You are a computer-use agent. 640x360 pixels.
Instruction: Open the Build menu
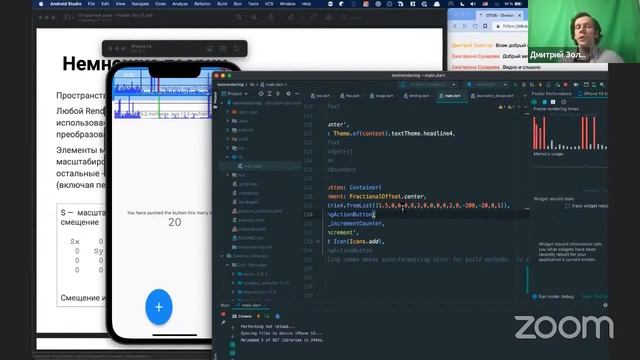pyautogui.click(x=222, y=4)
